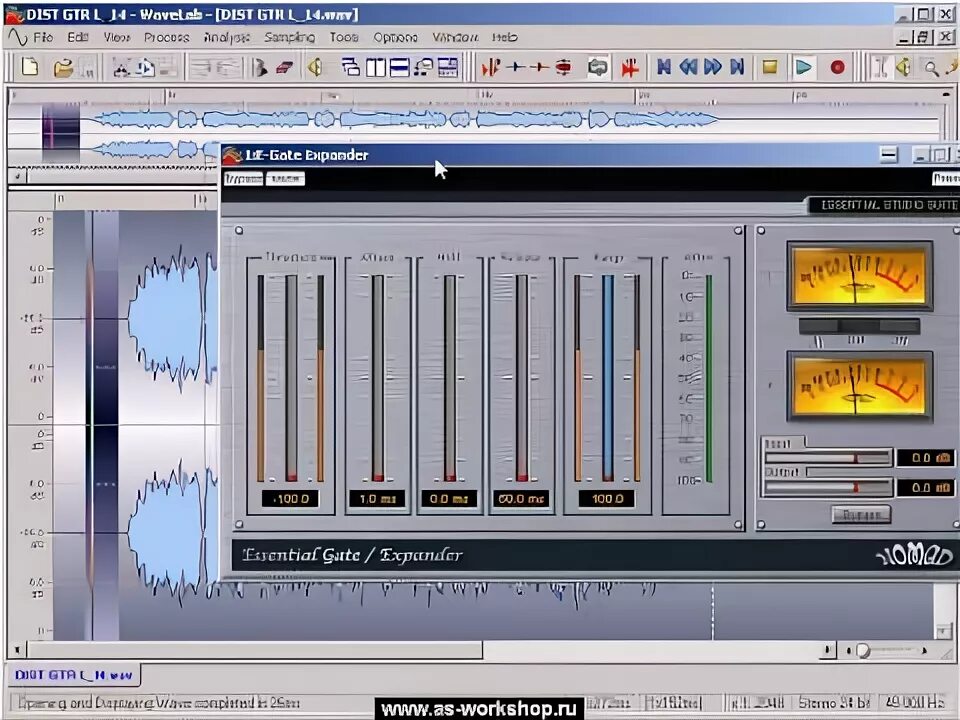Open the Tools menu

[343, 37]
